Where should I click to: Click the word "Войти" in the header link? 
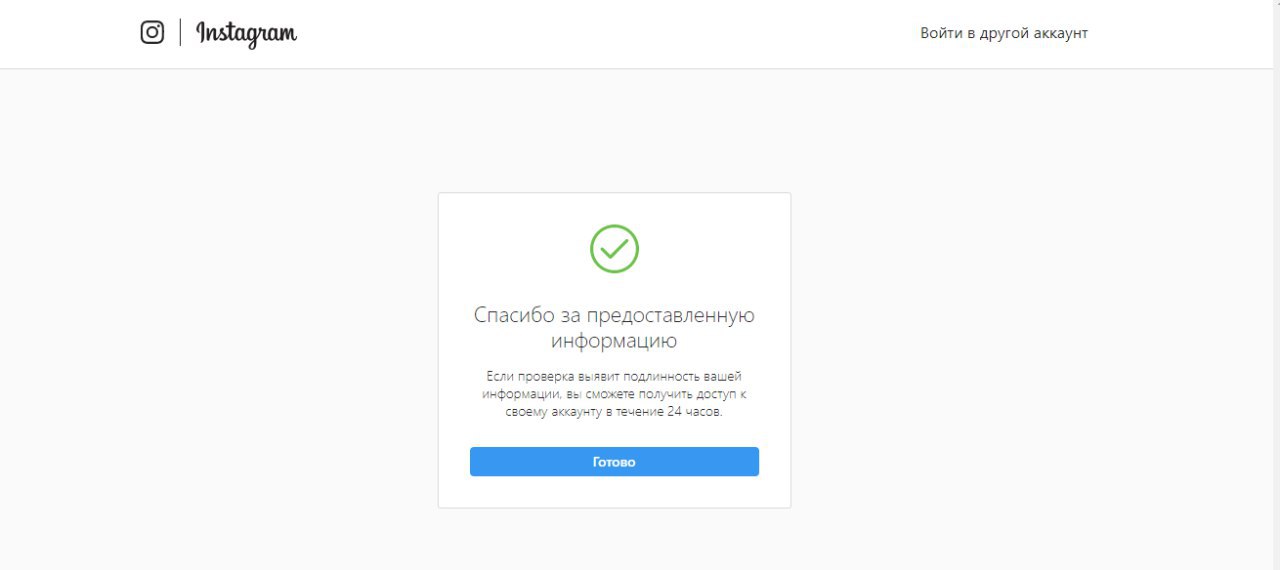[x=940, y=33]
